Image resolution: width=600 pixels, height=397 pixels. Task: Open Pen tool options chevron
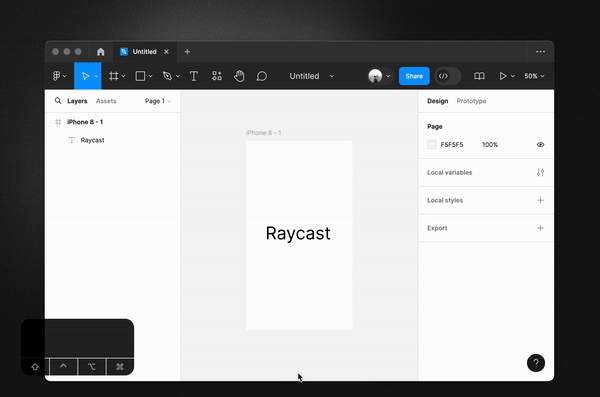pyautogui.click(x=178, y=76)
